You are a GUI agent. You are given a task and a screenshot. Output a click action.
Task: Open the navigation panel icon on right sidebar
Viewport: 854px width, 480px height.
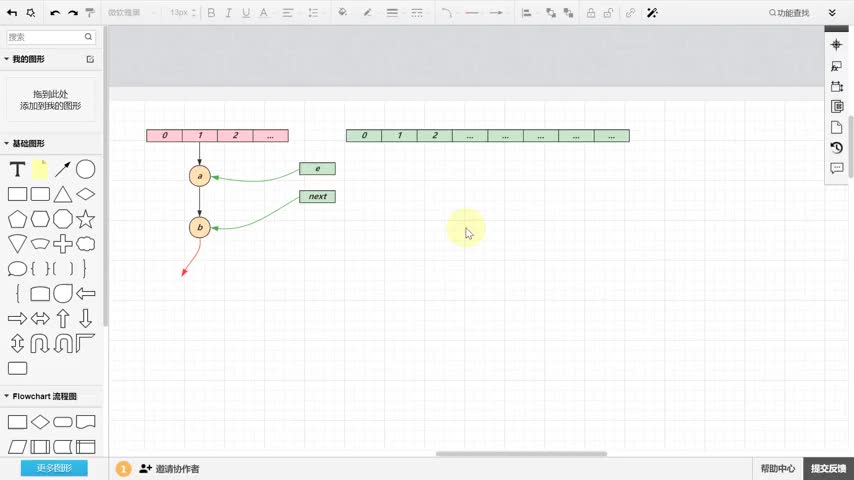pos(837,45)
